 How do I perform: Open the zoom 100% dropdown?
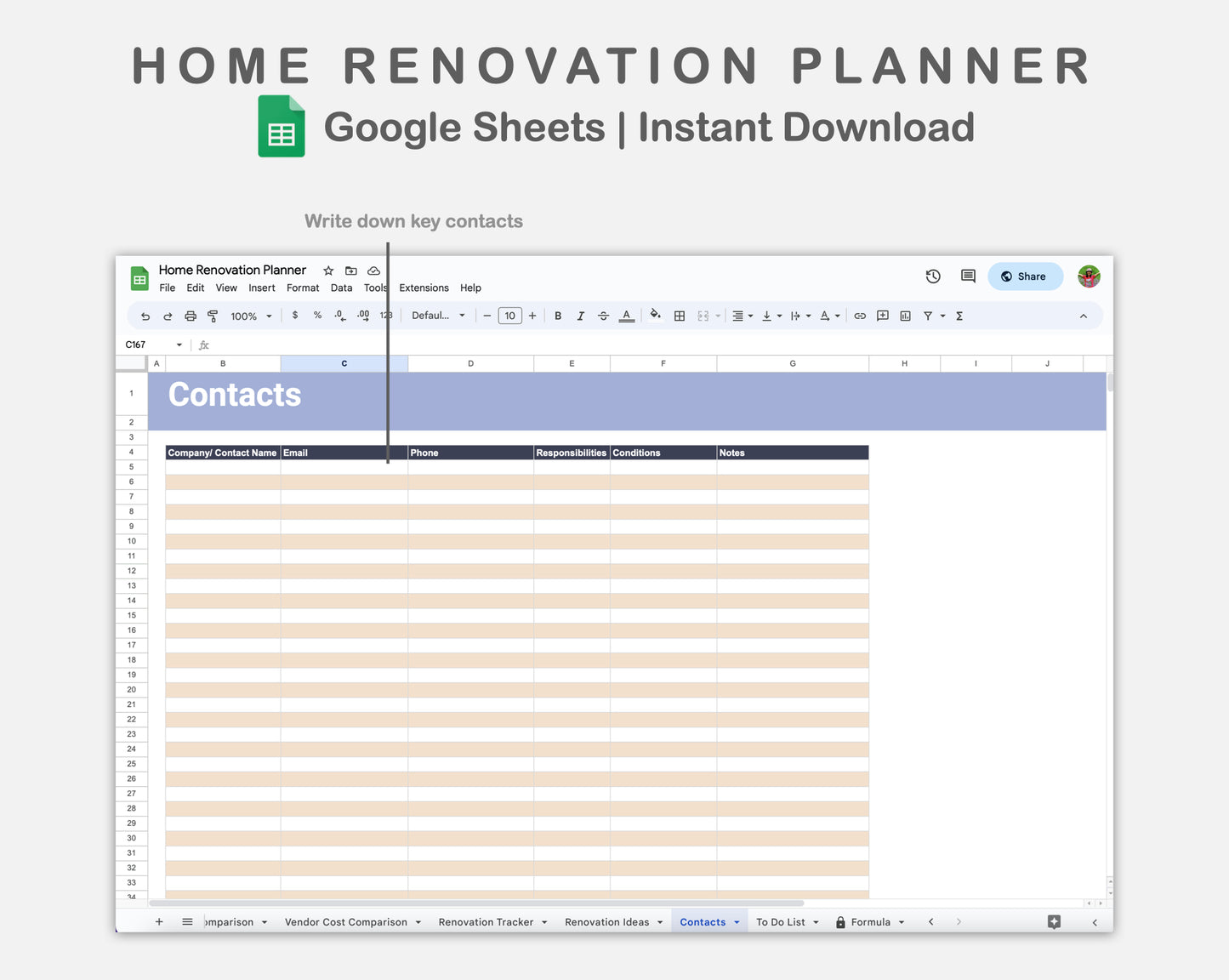tap(251, 316)
